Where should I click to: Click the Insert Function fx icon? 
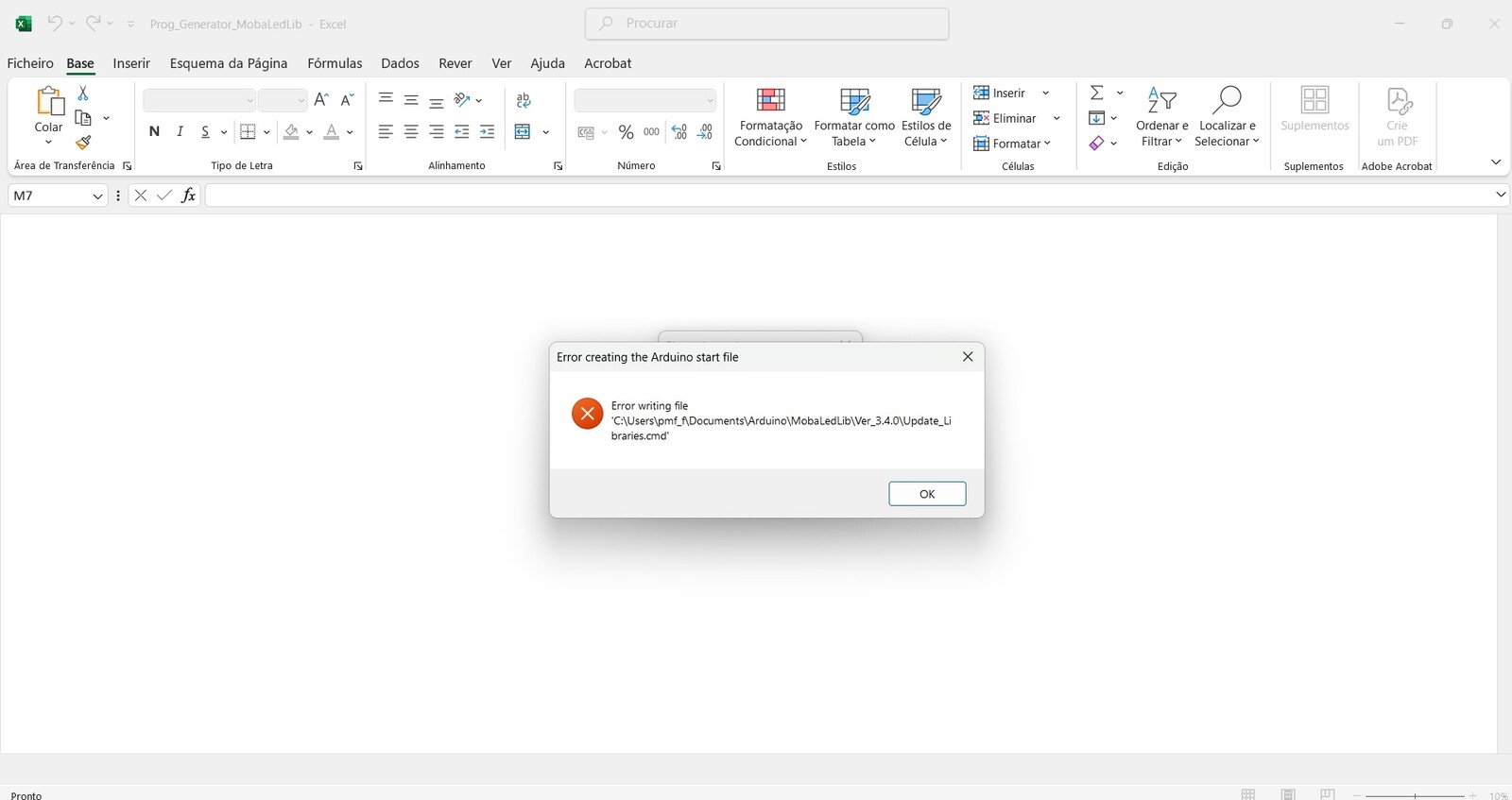(189, 196)
